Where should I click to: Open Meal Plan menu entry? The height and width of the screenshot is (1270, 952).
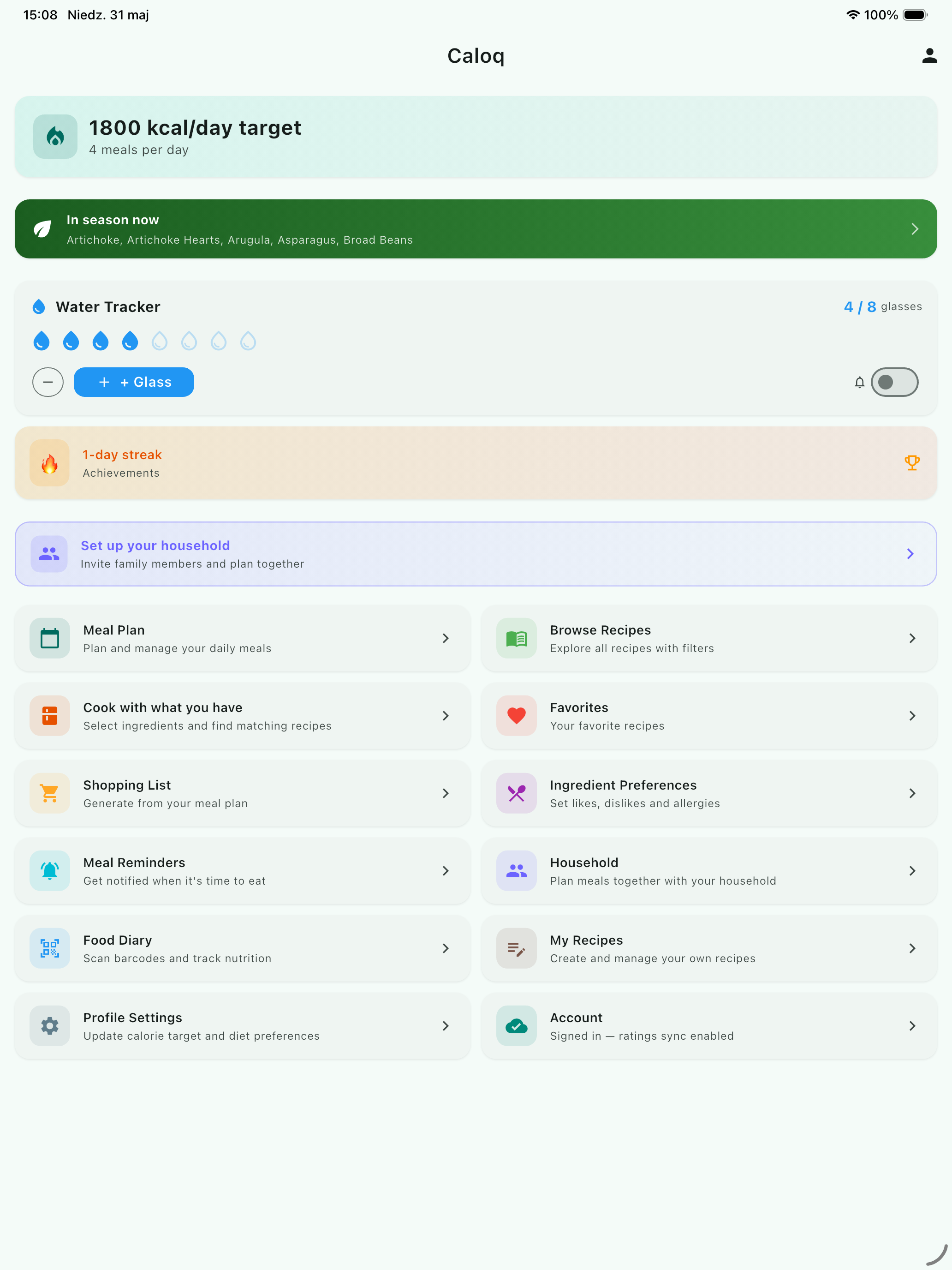[242, 638]
